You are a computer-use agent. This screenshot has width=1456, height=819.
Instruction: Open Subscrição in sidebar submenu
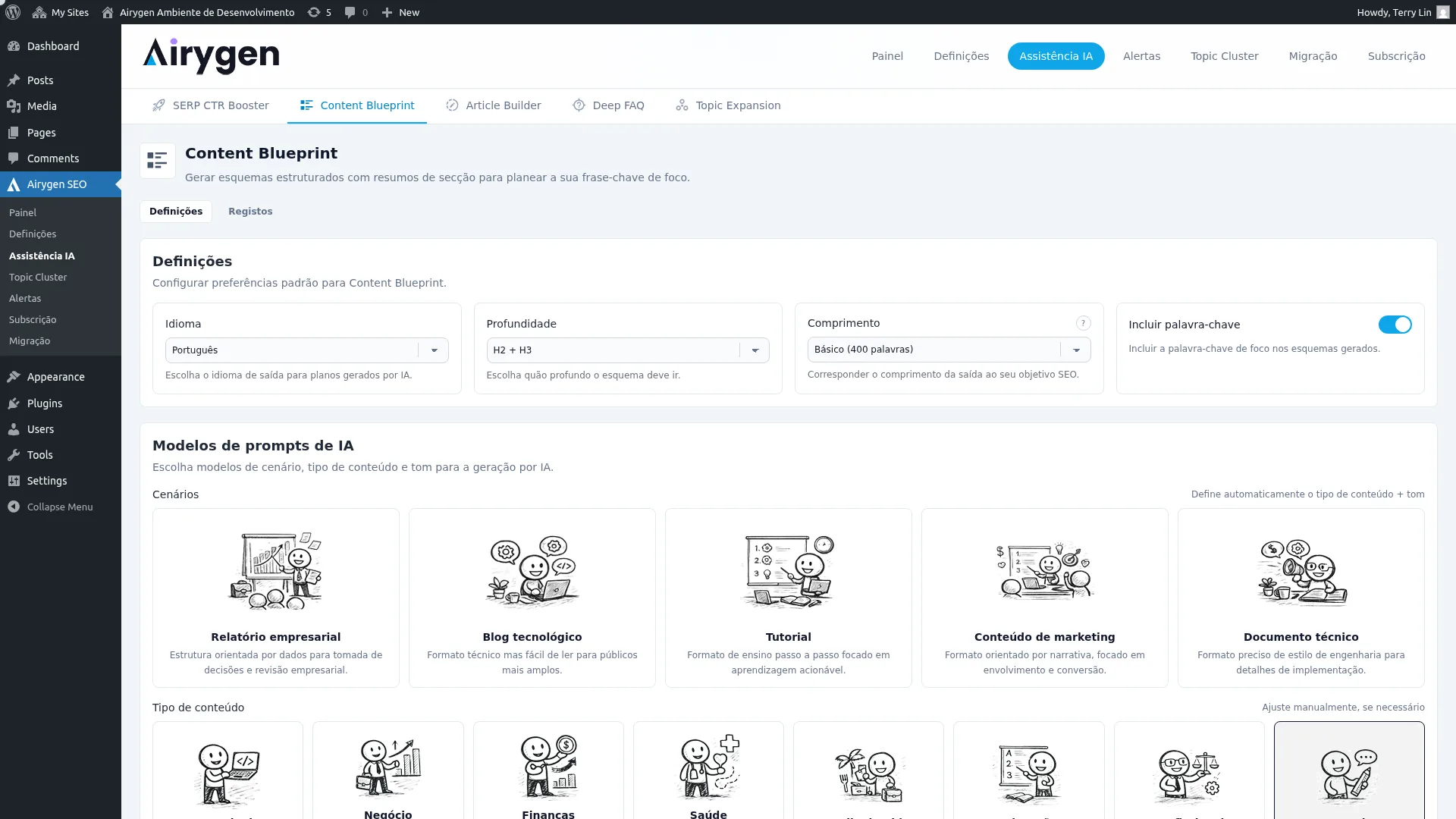(x=33, y=320)
